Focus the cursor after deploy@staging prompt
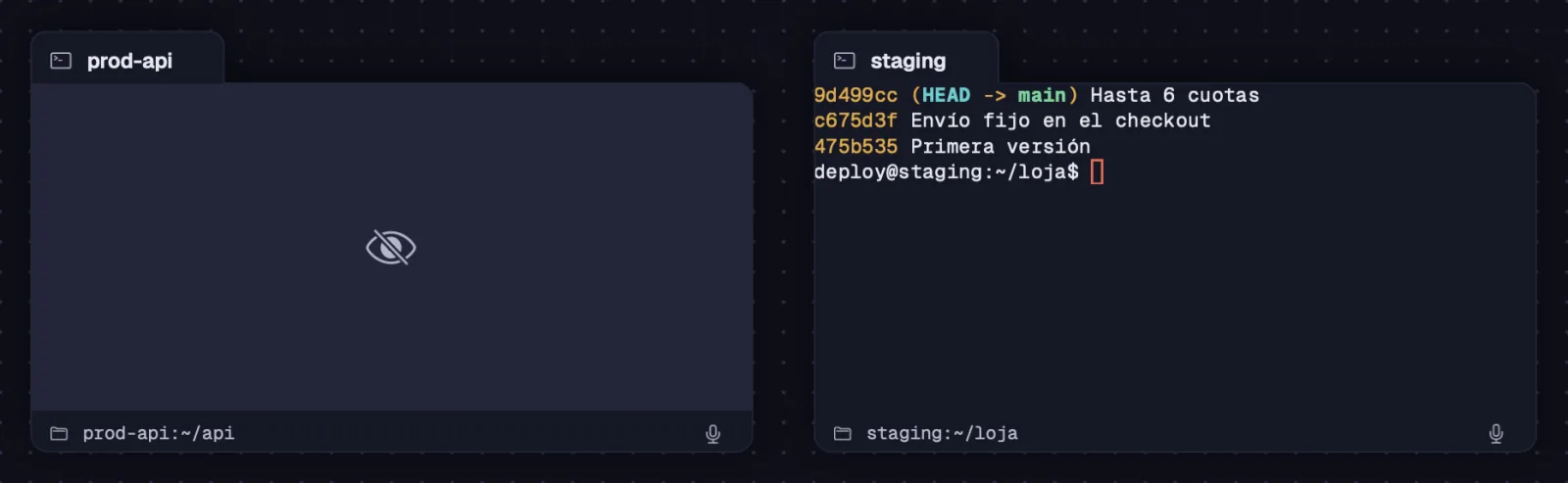This screenshot has width=1568, height=483. pyautogui.click(x=1097, y=172)
